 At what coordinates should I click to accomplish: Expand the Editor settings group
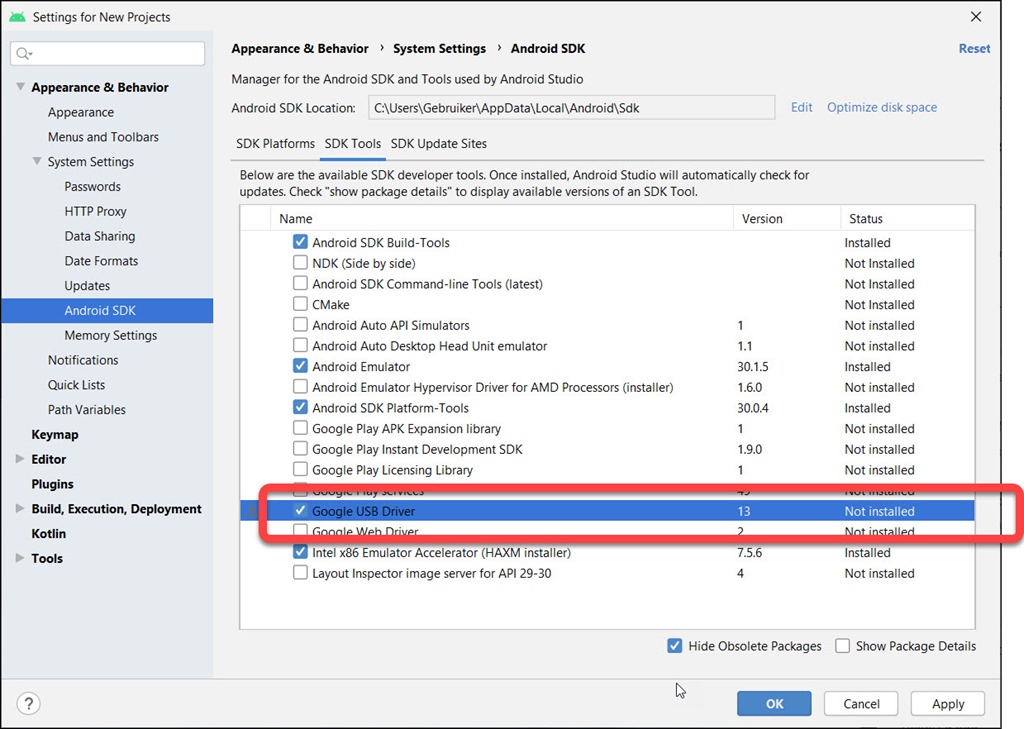(x=20, y=459)
